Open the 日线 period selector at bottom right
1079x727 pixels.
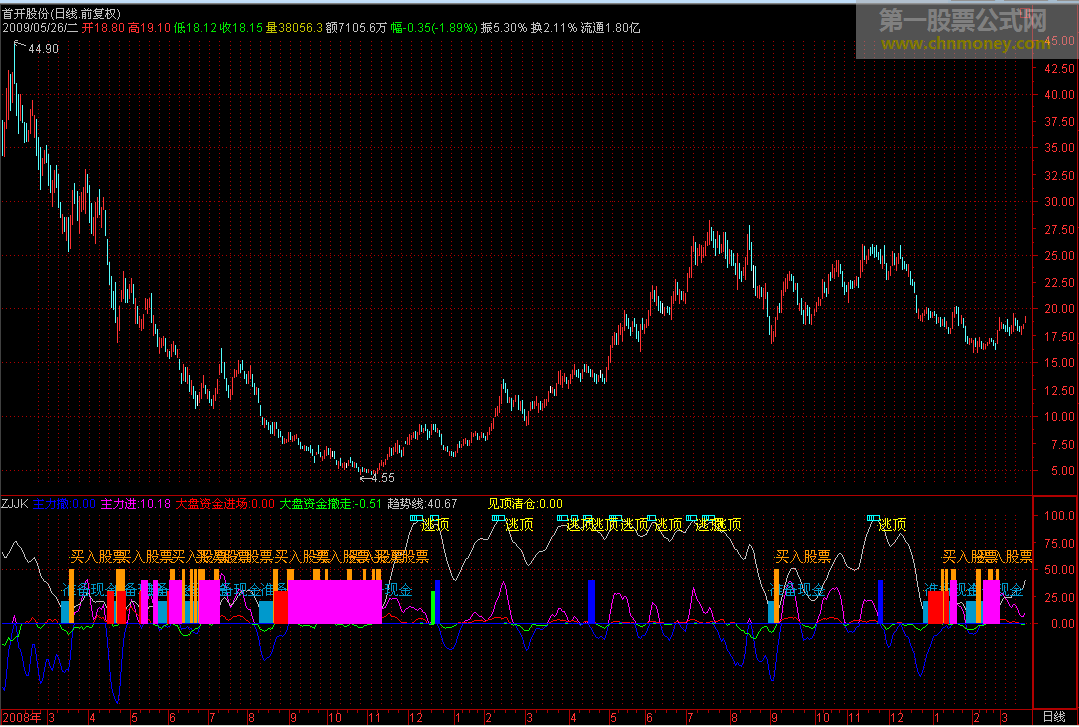tap(1054, 717)
